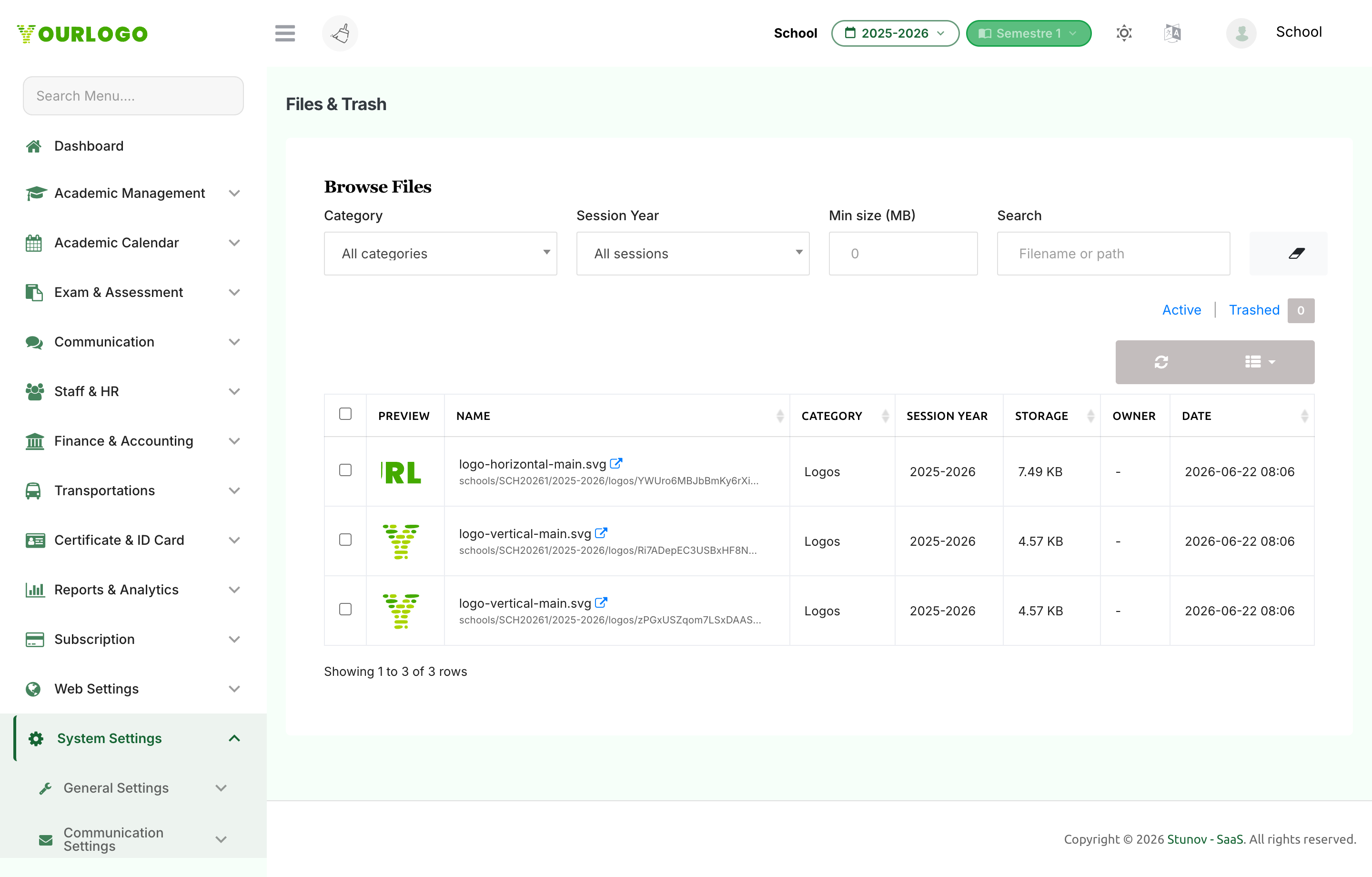Viewport: 1372px width, 877px height.
Task: Click the OURLOGO header logo
Action: click(82, 34)
